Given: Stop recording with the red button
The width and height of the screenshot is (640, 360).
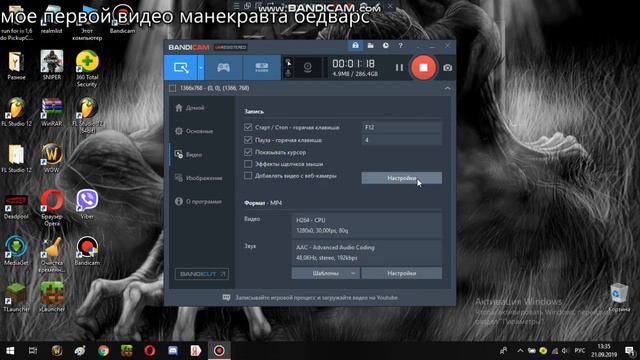Looking at the screenshot, I should pos(423,67).
